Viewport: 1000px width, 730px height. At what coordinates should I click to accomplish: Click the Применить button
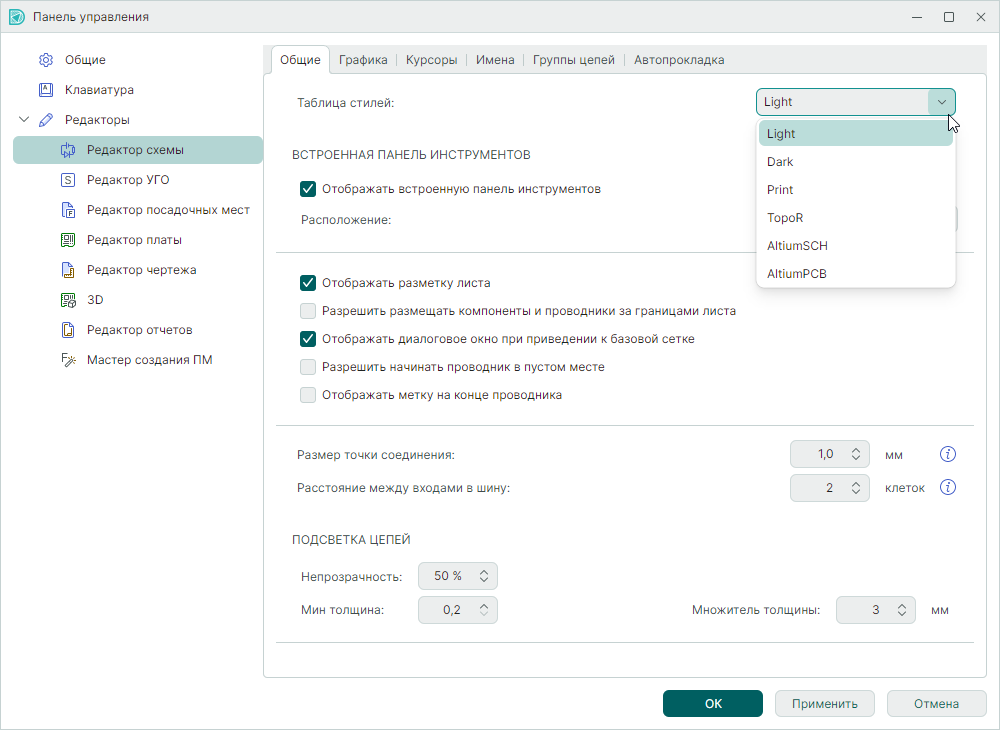point(824,703)
